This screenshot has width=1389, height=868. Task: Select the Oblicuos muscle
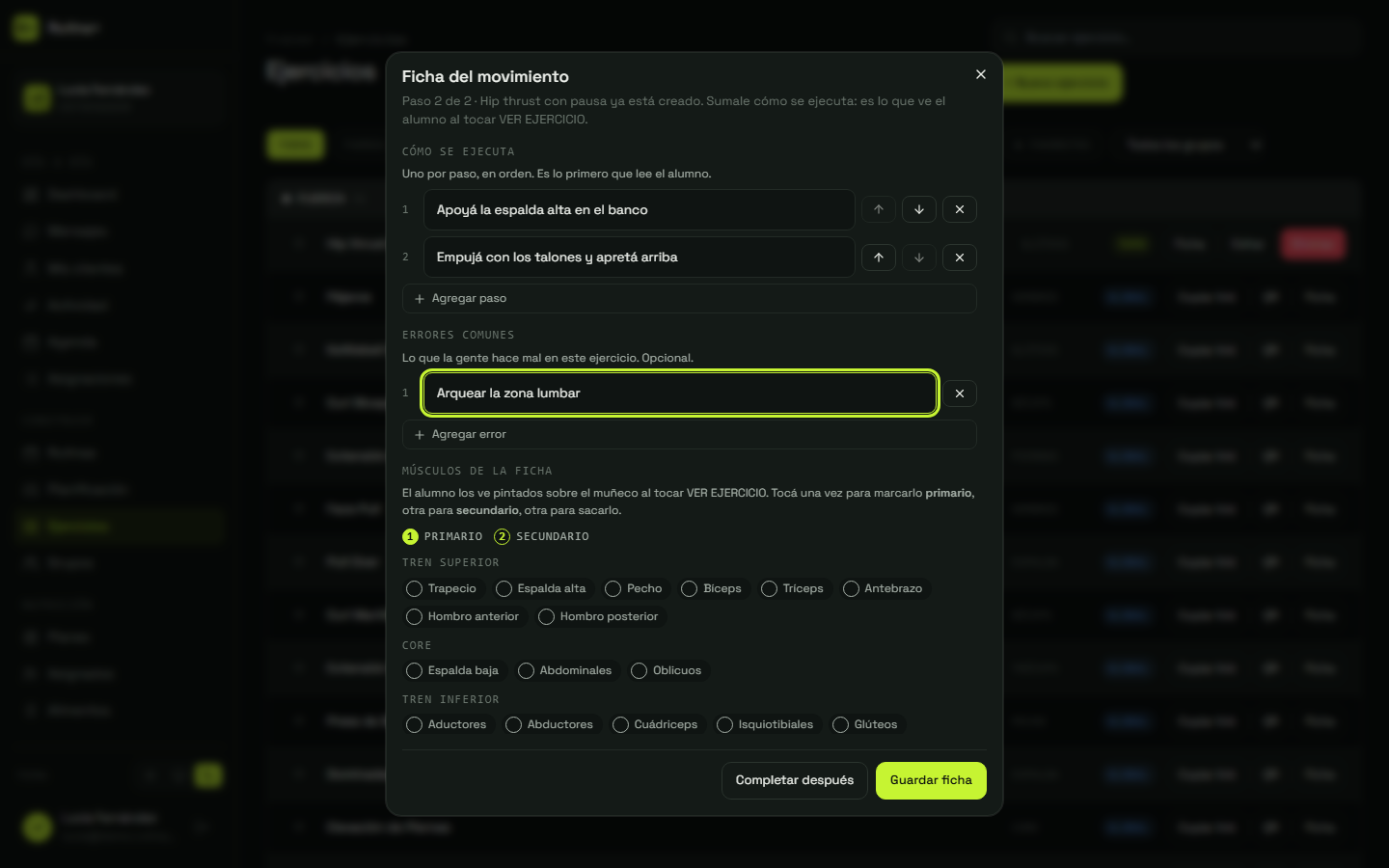[667, 670]
